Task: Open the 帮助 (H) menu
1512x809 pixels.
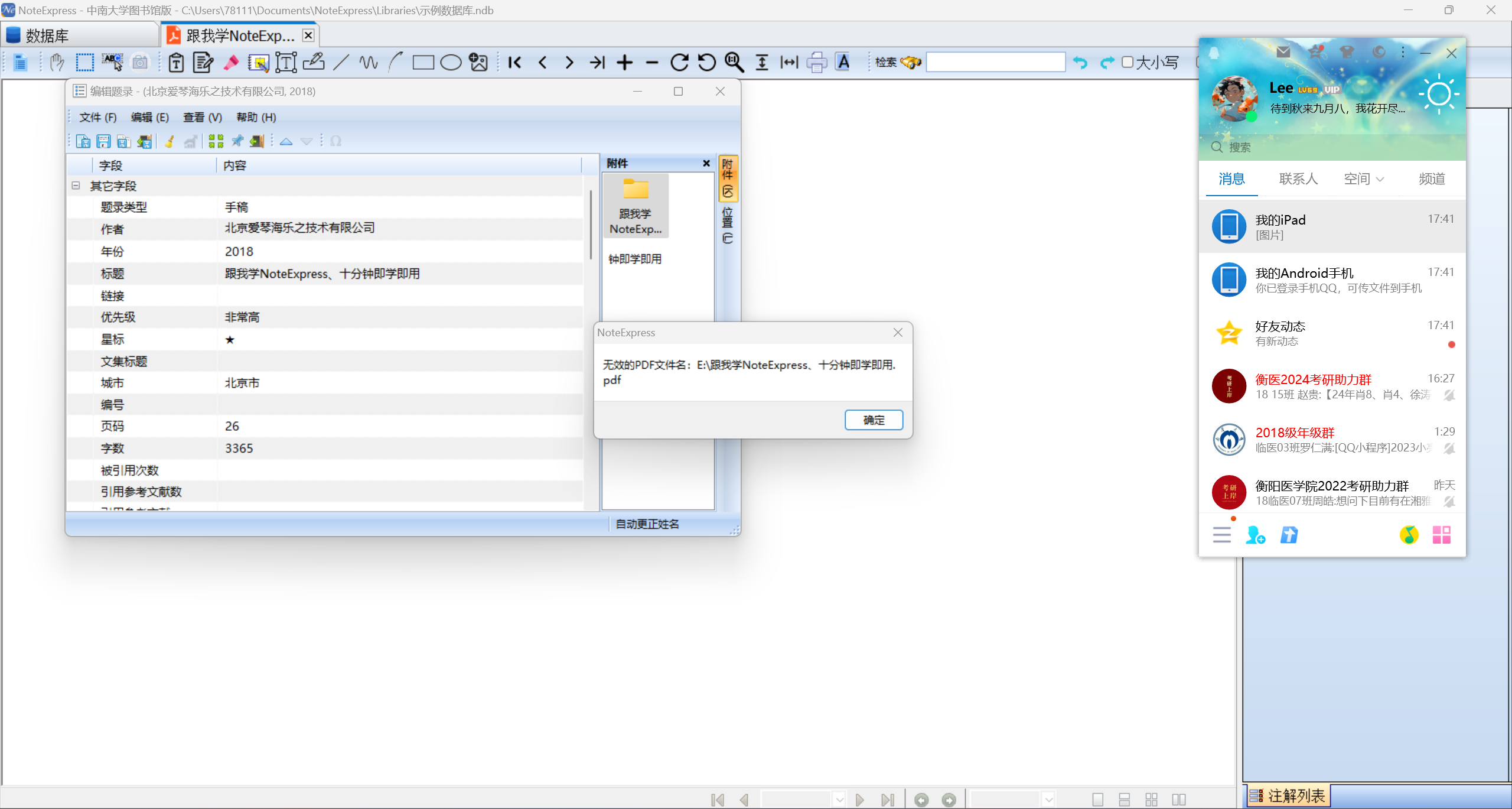Action: (256, 117)
